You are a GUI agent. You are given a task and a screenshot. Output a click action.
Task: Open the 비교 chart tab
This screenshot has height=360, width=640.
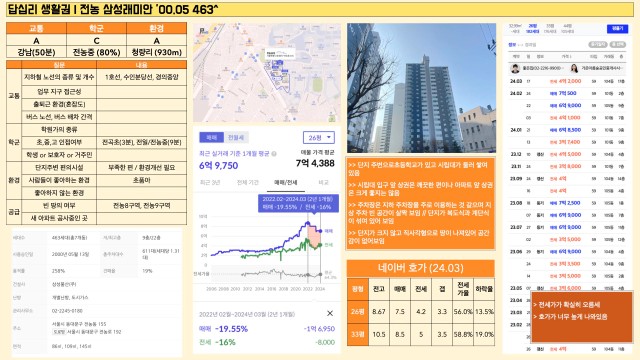[x=323, y=182]
